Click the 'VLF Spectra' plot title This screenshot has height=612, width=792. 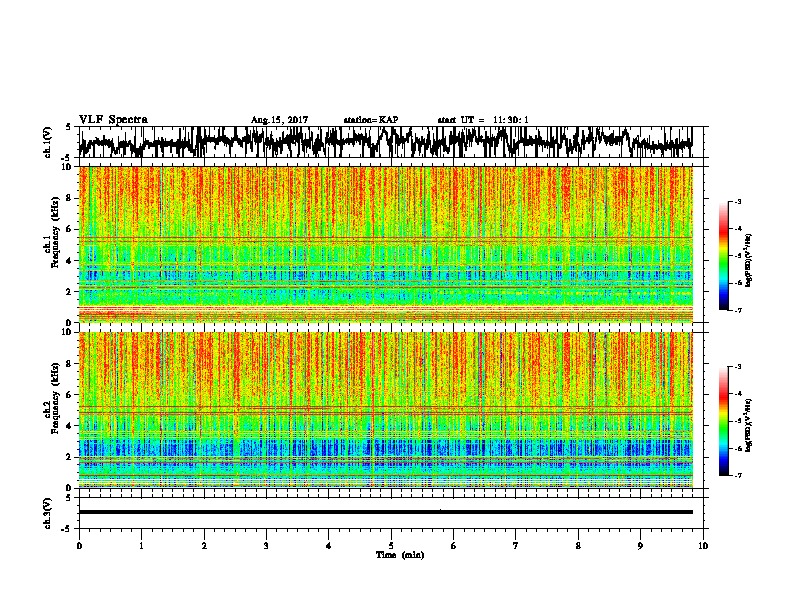(x=113, y=120)
